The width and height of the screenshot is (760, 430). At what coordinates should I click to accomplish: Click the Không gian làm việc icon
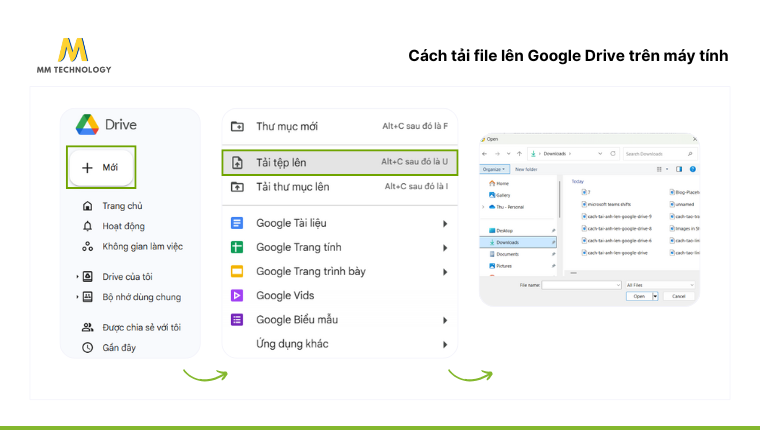(x=87, y=246)
